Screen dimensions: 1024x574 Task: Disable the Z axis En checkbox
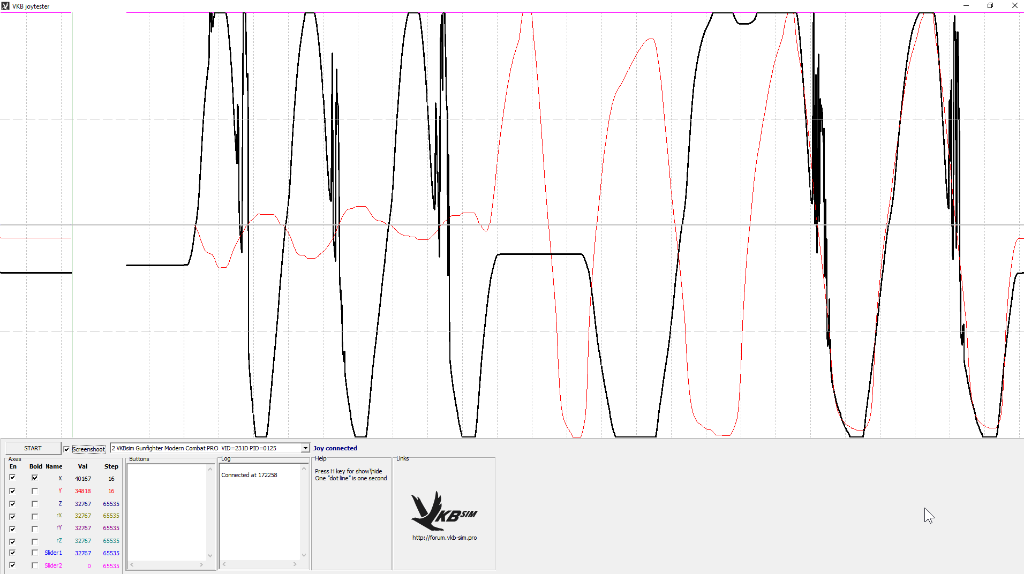pos(12,503)
